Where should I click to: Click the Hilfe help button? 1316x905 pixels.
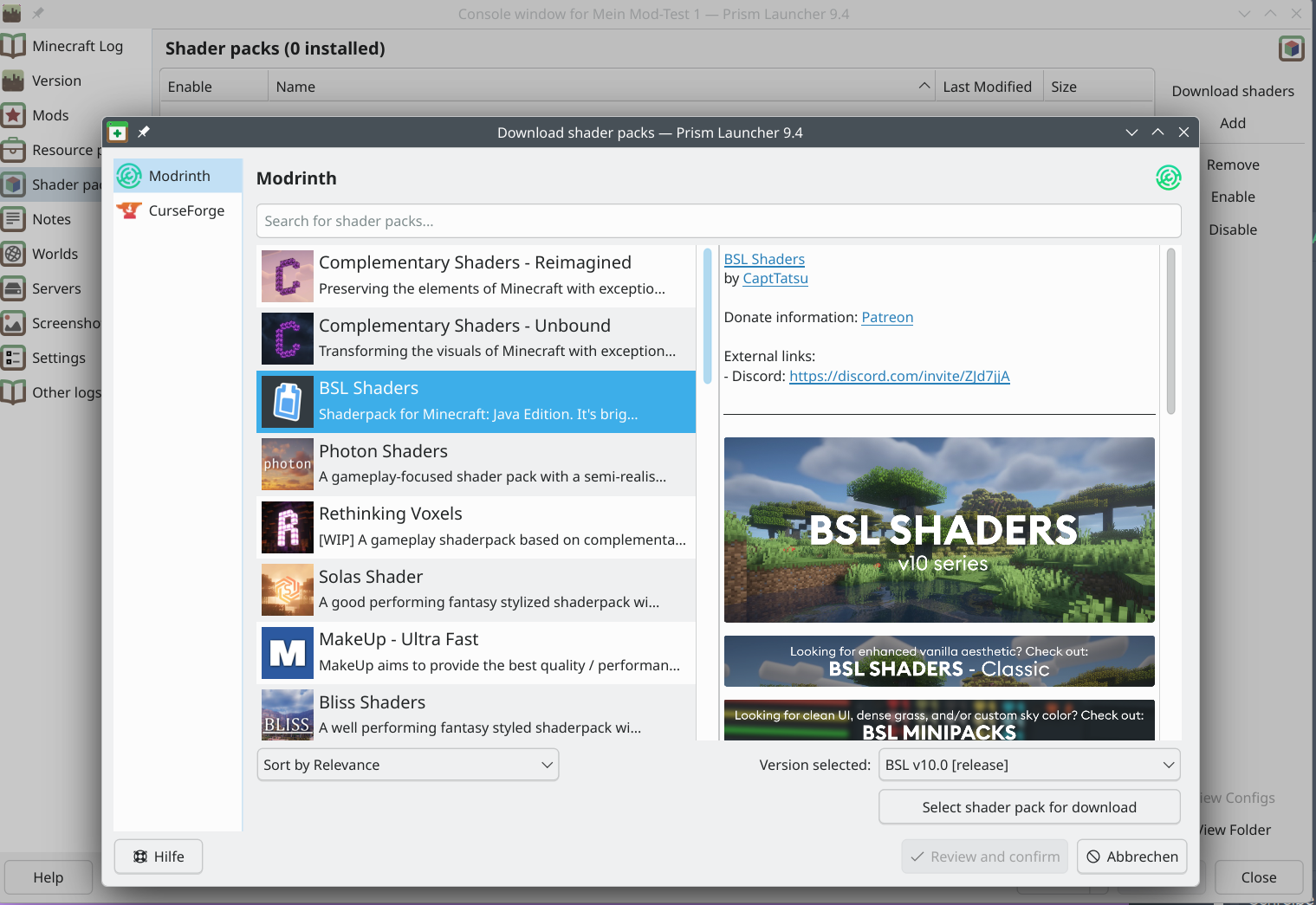point(159,857)
